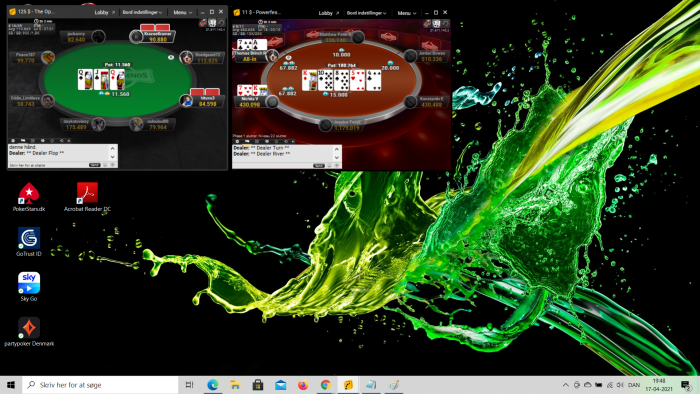
Task: Go to Lobby from the Powerfest table
Action: point(328,13)
